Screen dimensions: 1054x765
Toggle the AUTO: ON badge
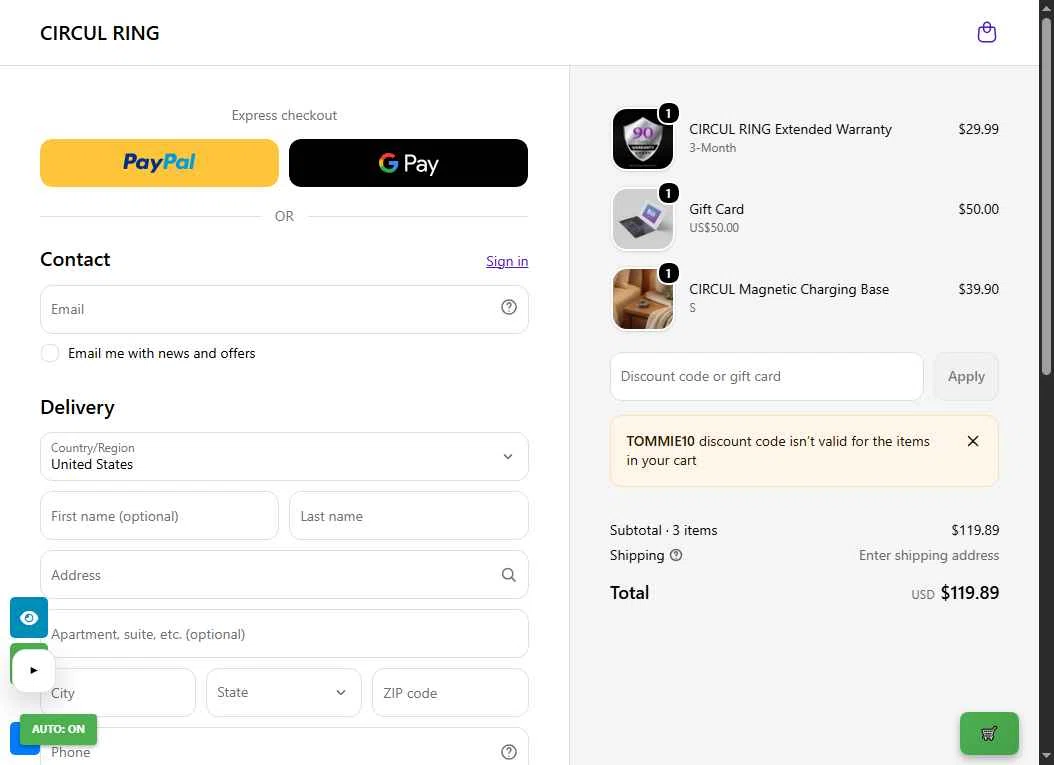tap(58, 729)
